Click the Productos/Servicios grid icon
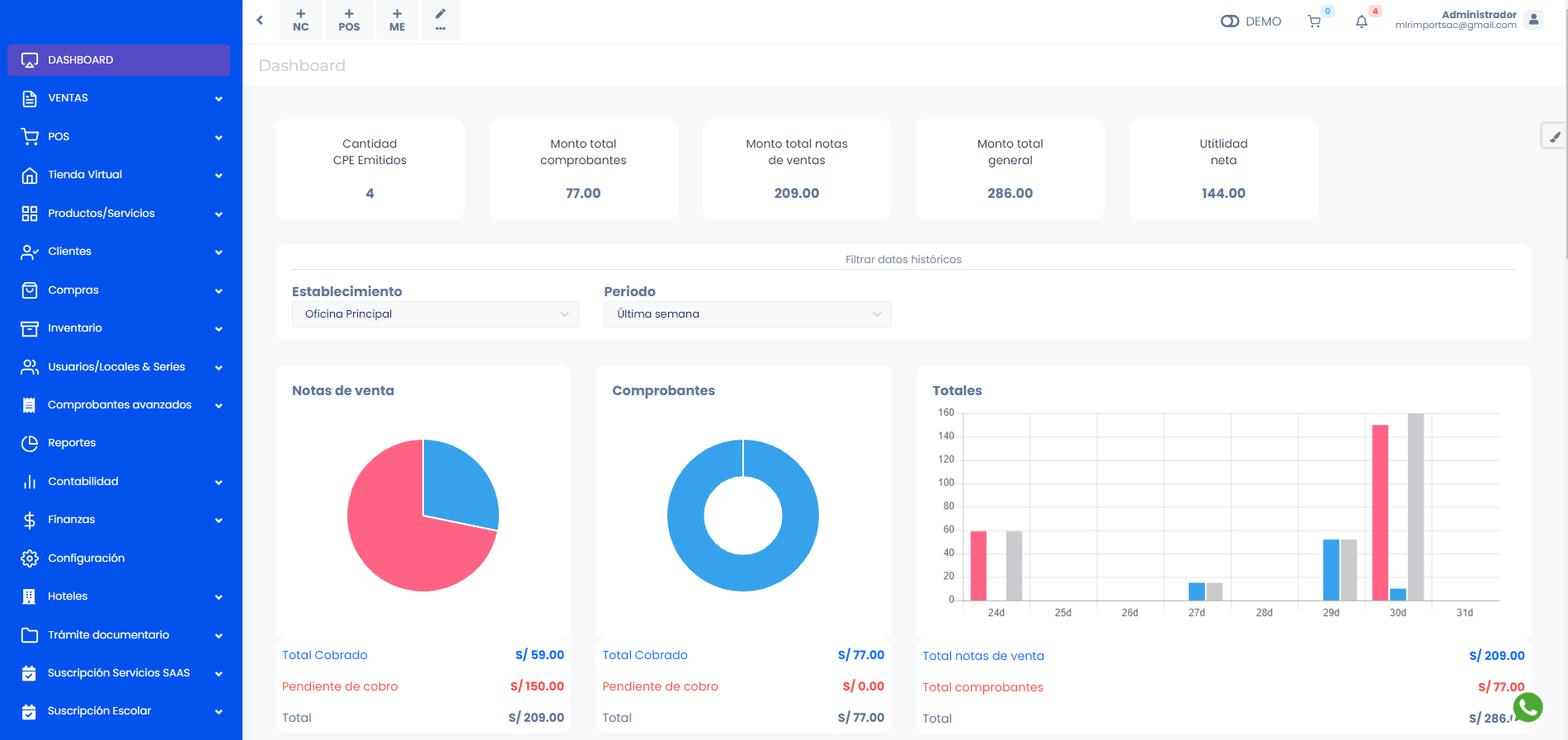This screenshot has height=740, width=1568. point(30,214)
